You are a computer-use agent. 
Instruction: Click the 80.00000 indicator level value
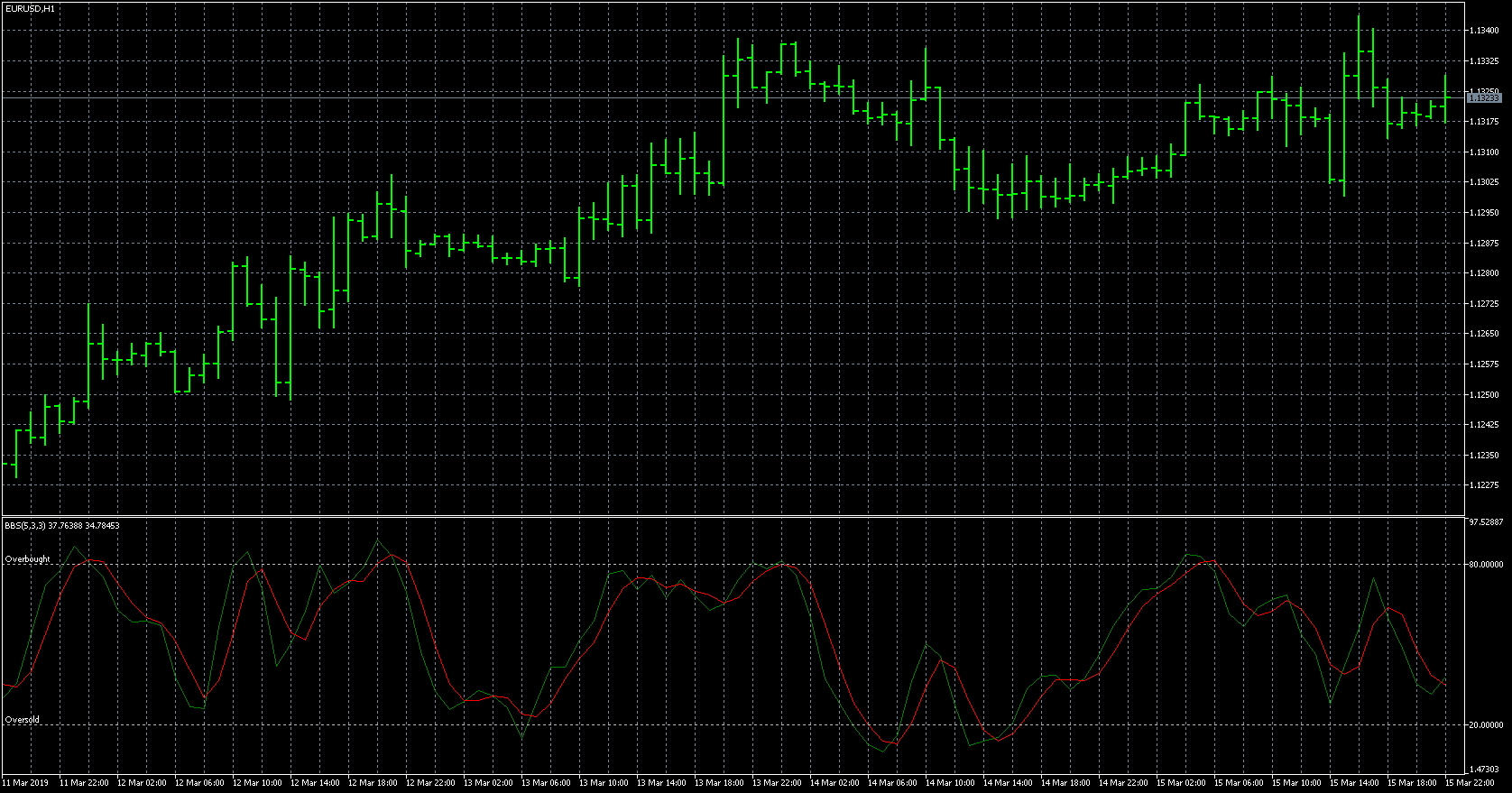[x=1487, y=565]
